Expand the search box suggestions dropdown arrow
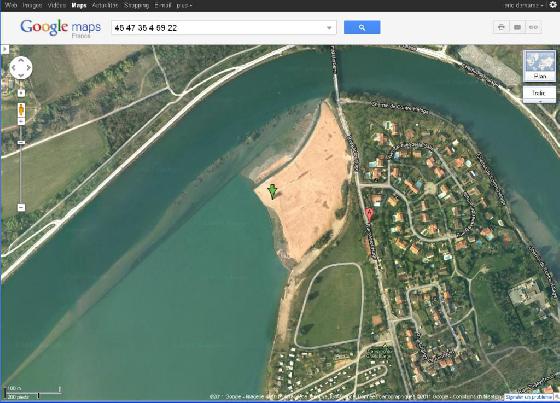 329,28
